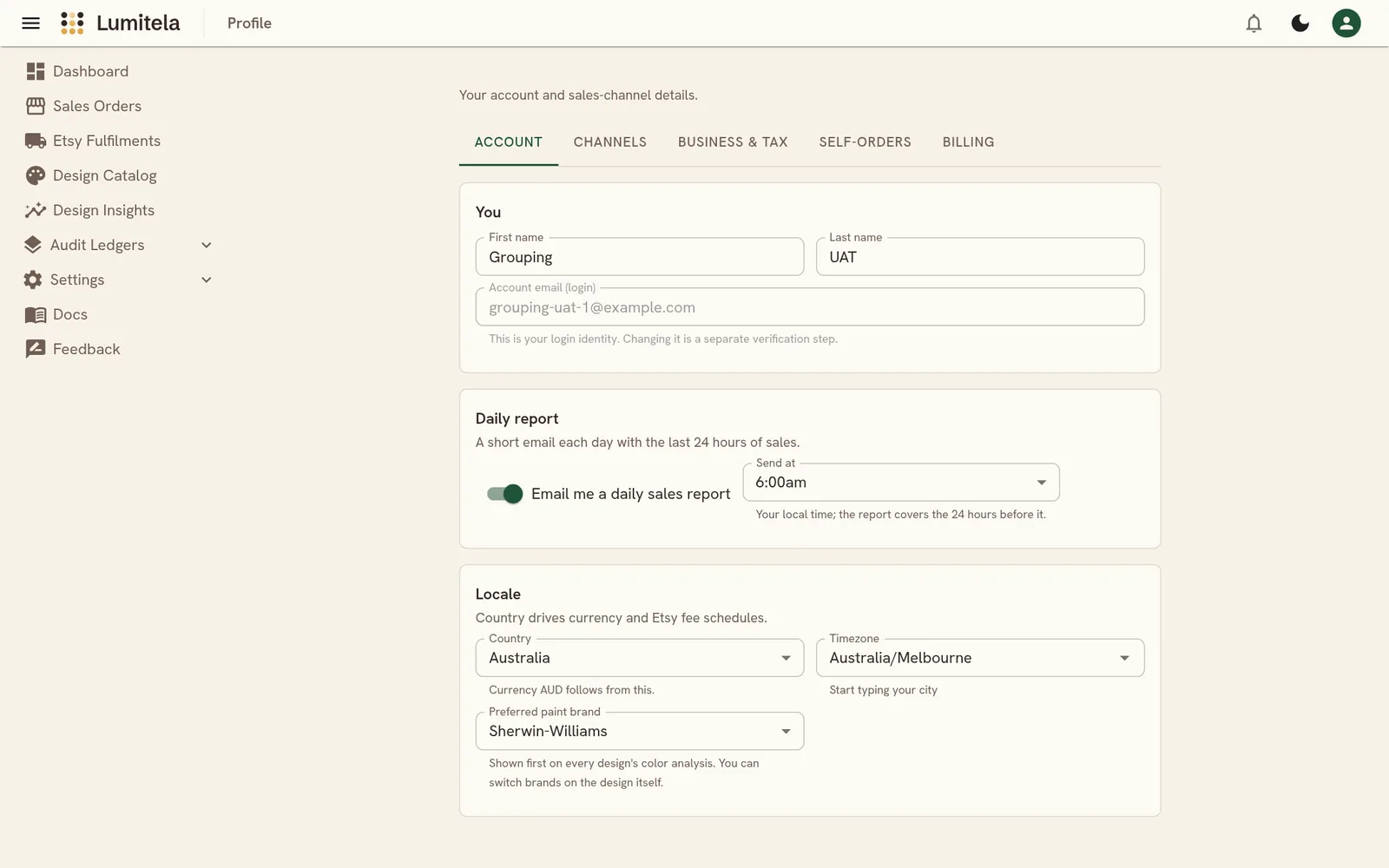The image size is (1389, 868).
Task: Open the hamburger navigation menu
Action: (x=31, y=23)
